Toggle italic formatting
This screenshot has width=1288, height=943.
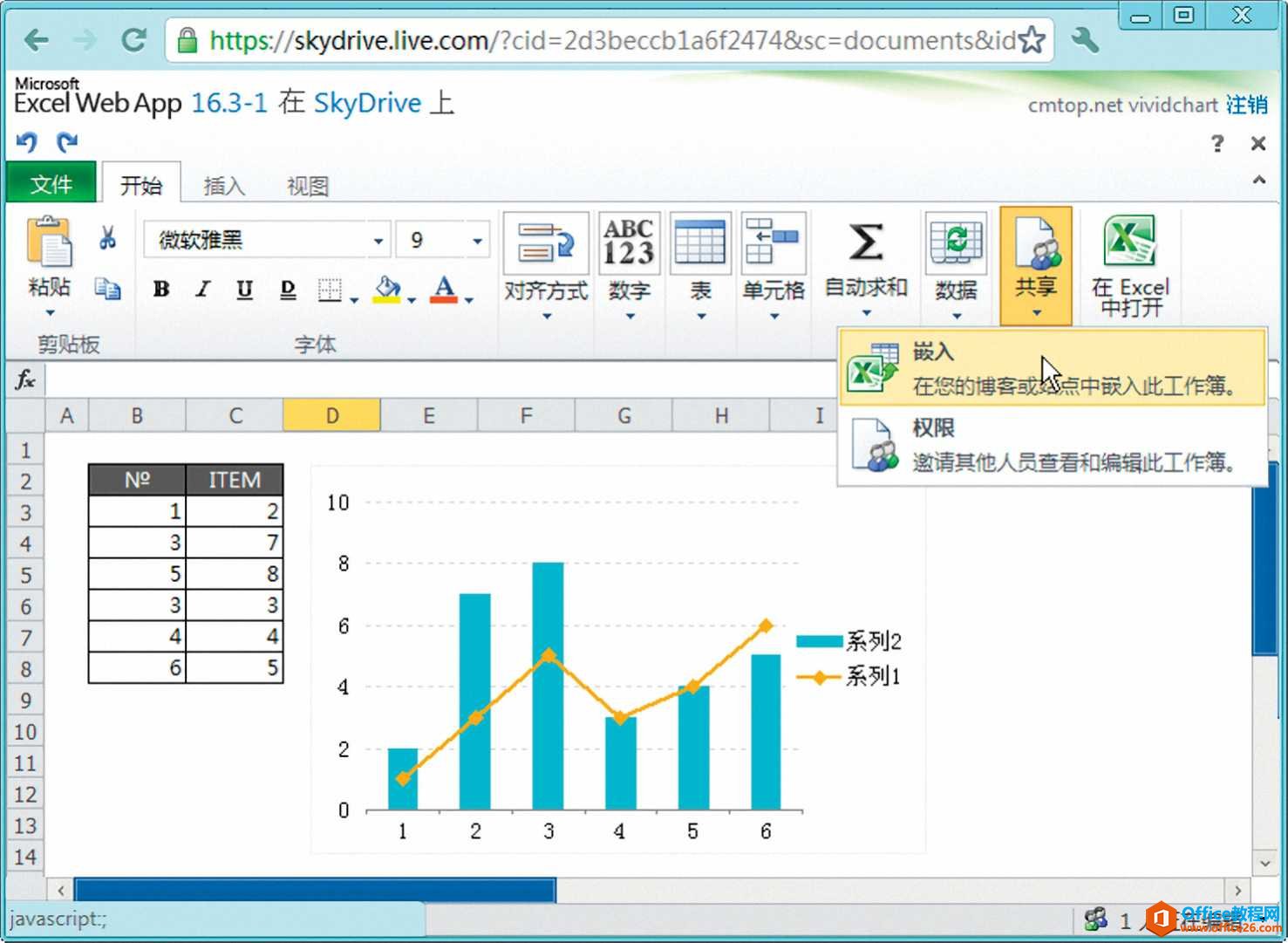pos(203,290)
